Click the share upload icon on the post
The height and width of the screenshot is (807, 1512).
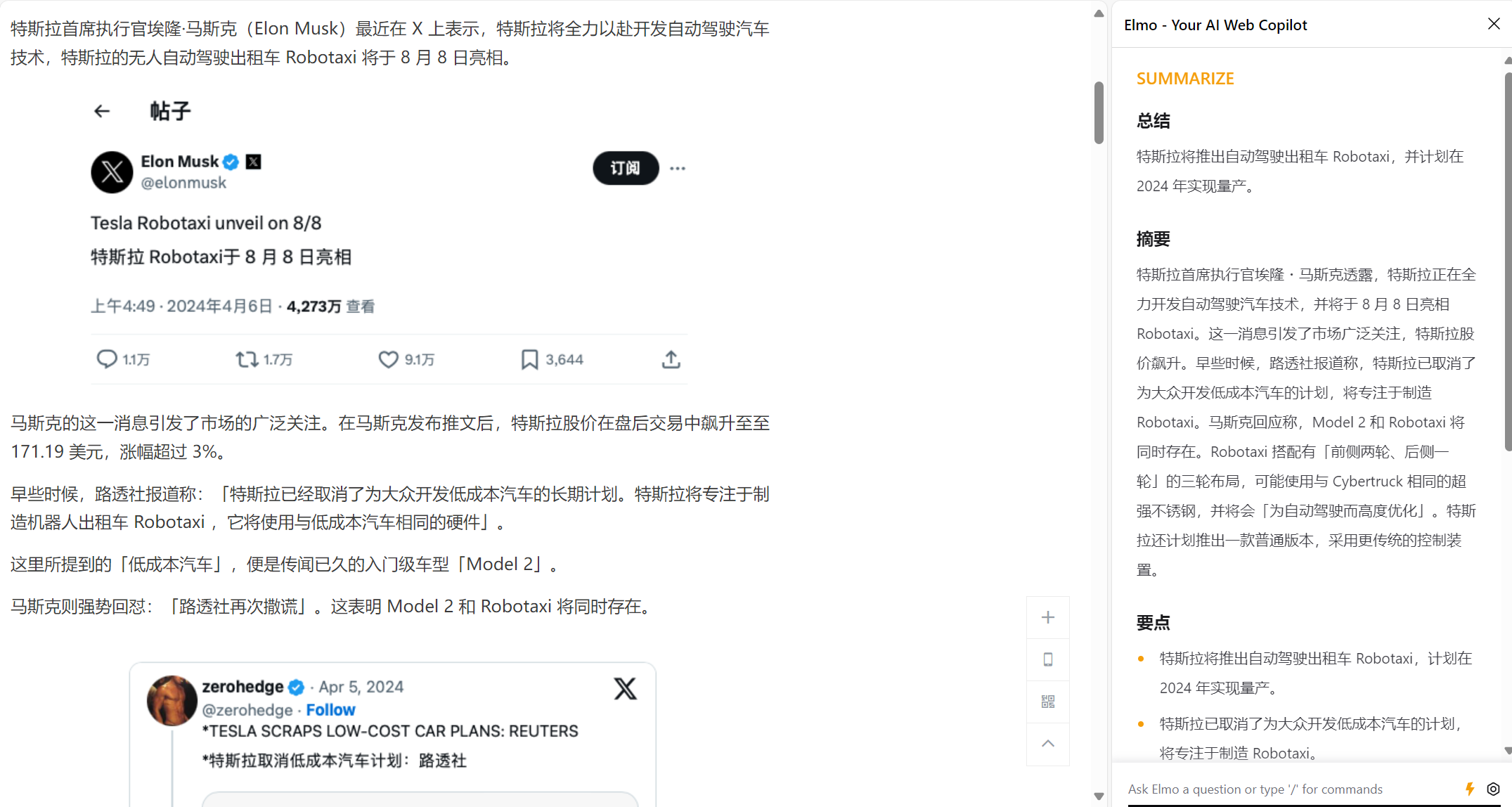click(x=671, y=359)
